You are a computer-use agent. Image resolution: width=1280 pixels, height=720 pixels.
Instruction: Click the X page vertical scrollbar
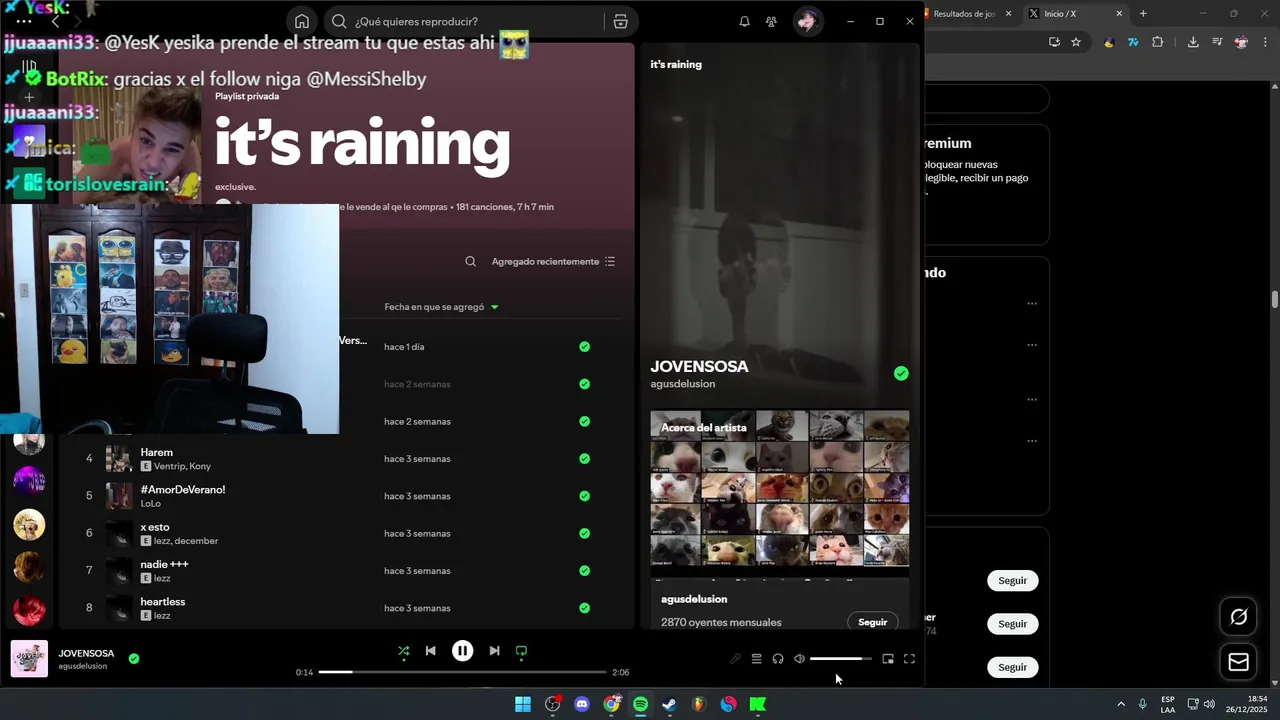1275,300
